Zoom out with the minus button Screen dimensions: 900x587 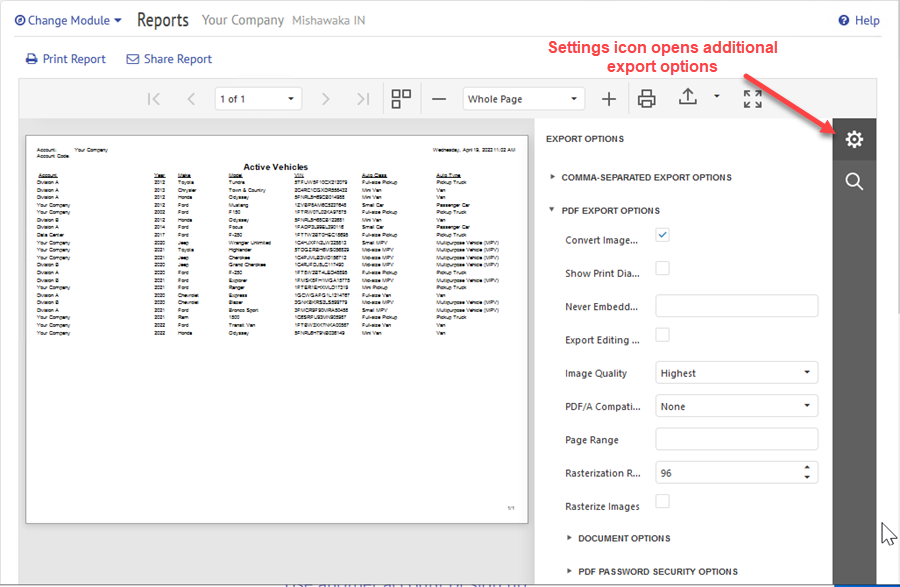(439, 99)
